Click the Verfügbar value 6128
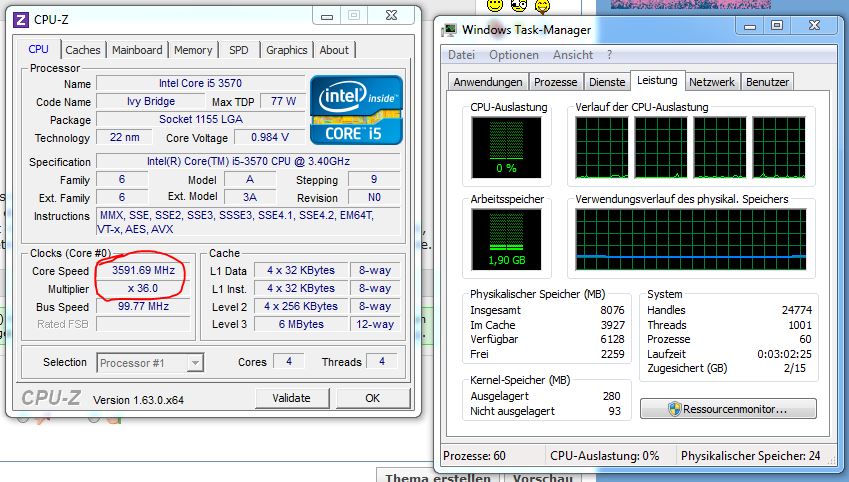The image size is (849, 482). point(612,339)
